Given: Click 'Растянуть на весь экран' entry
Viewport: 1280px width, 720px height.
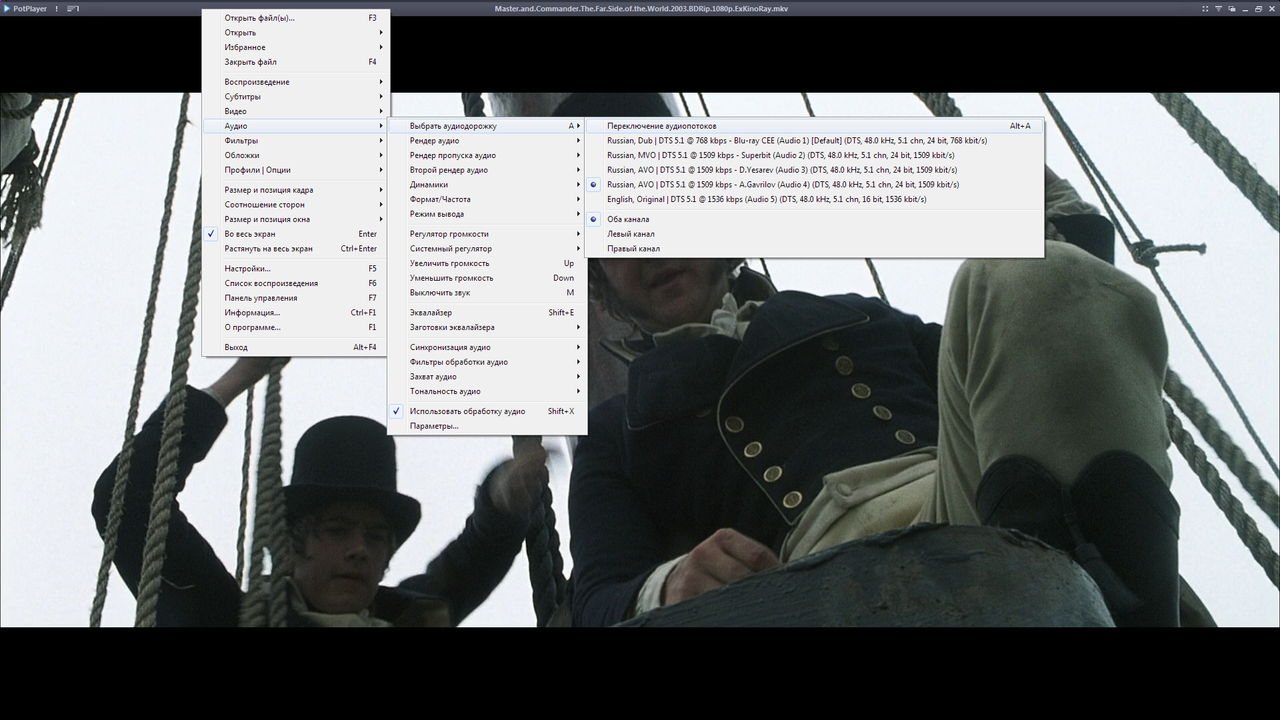Looking at the screenshot, I should [x=296, y=248].
